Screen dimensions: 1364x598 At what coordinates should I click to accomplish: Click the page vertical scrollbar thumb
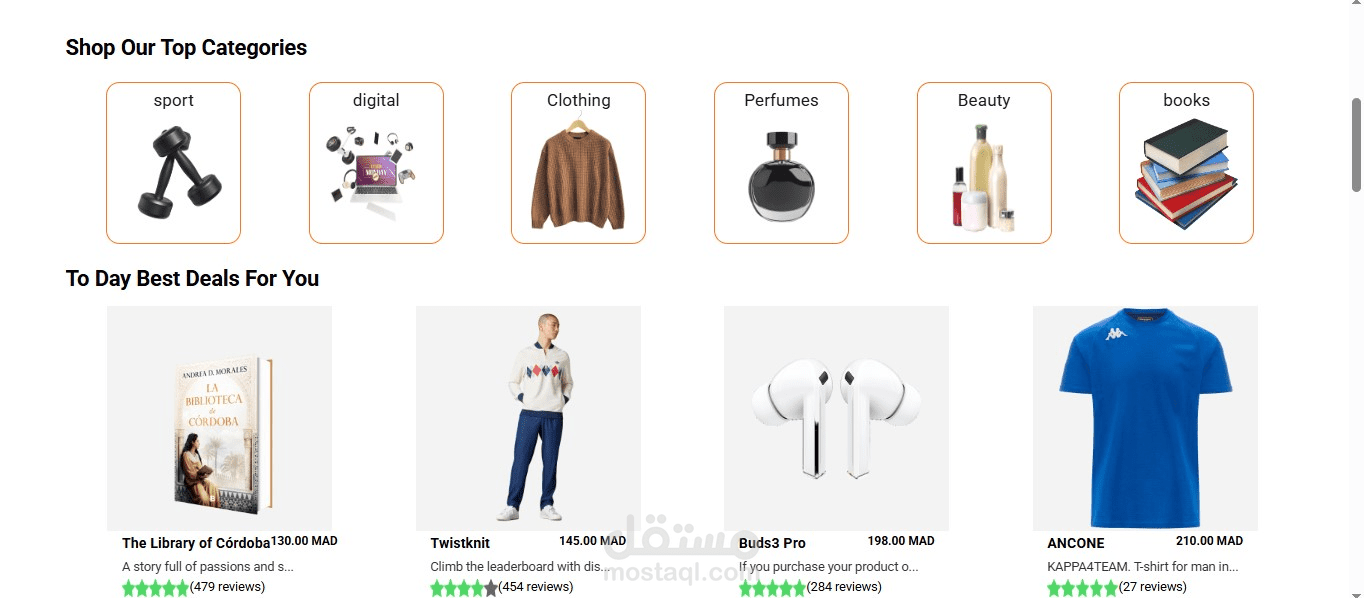click(1356, 145)
